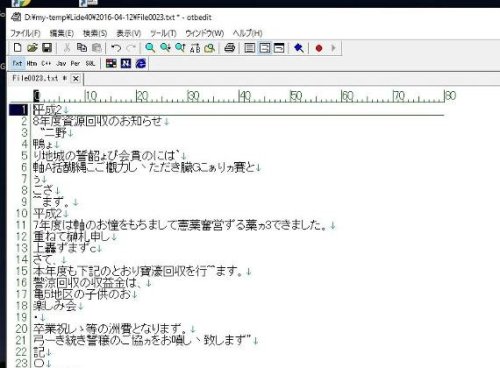The width and height of the screenshot is (500, 368).
Task: Toggle the highlighted wrap-at-column layout icon
Action: 264,48
